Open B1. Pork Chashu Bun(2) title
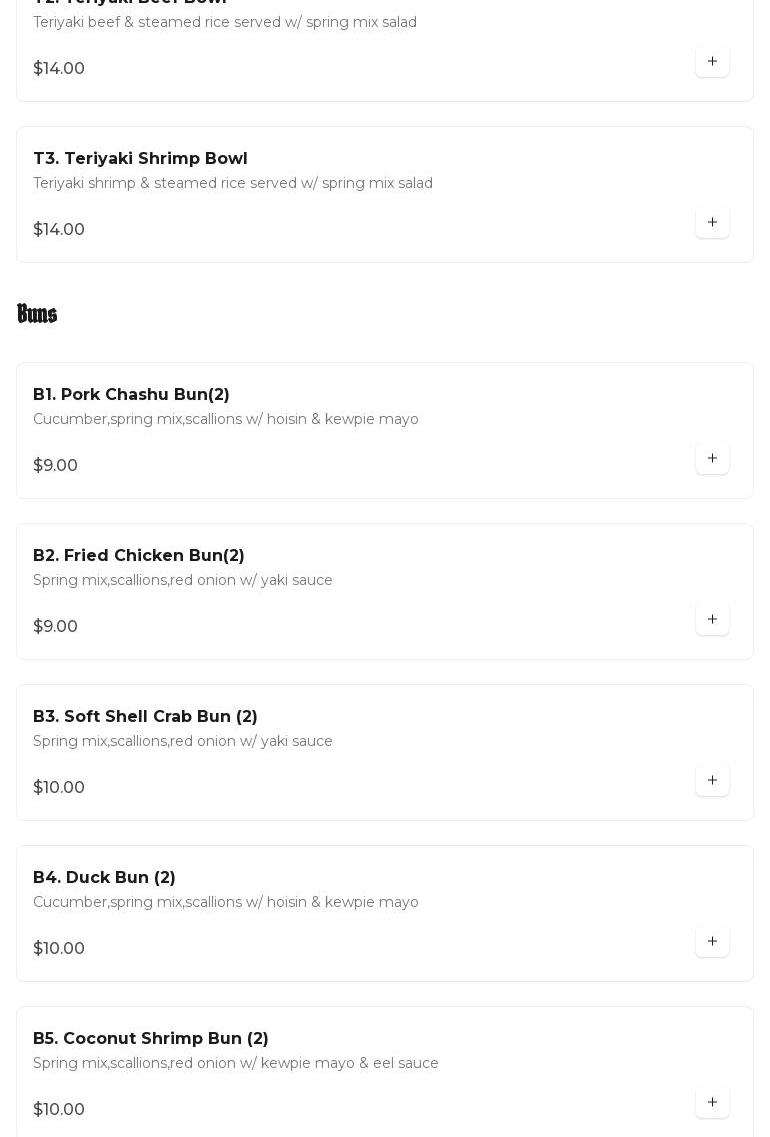This screenshot has height=1137, width=770. pos(131,395)
